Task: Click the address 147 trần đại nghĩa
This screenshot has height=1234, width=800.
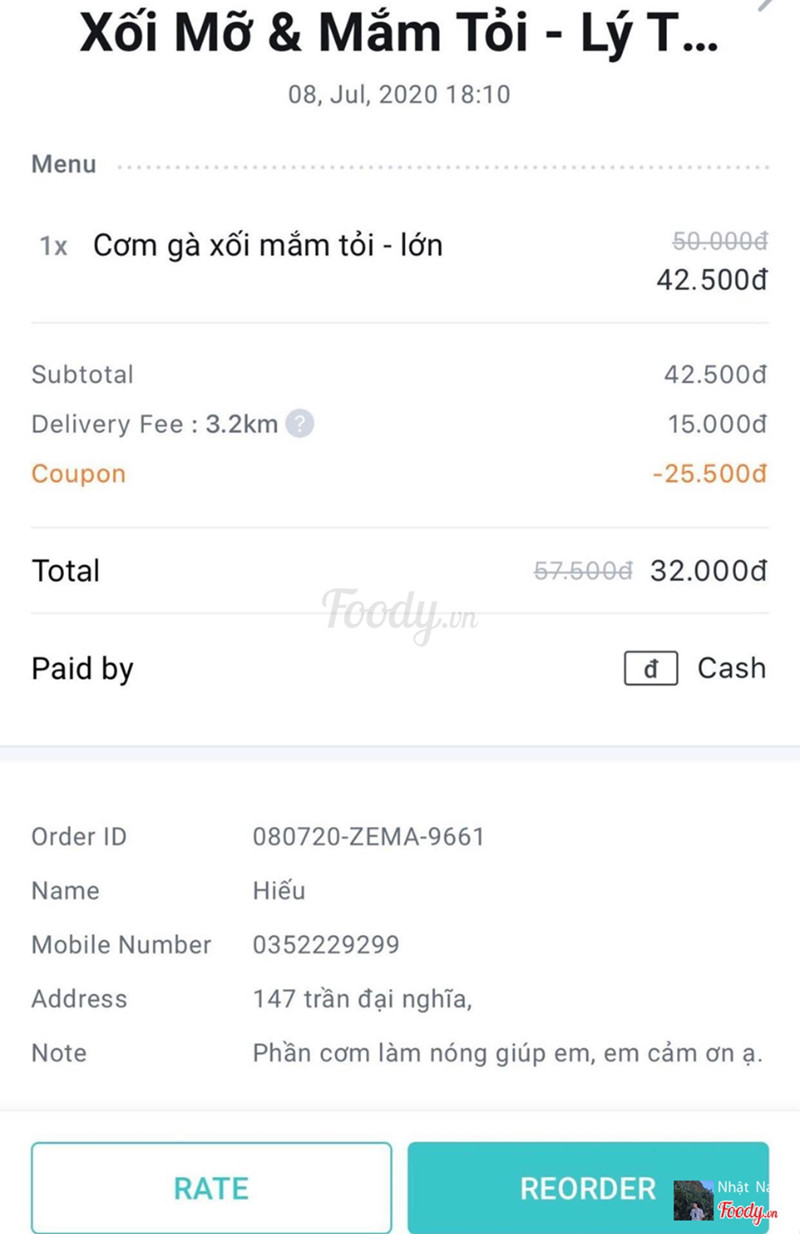Action: pos(362,999)
